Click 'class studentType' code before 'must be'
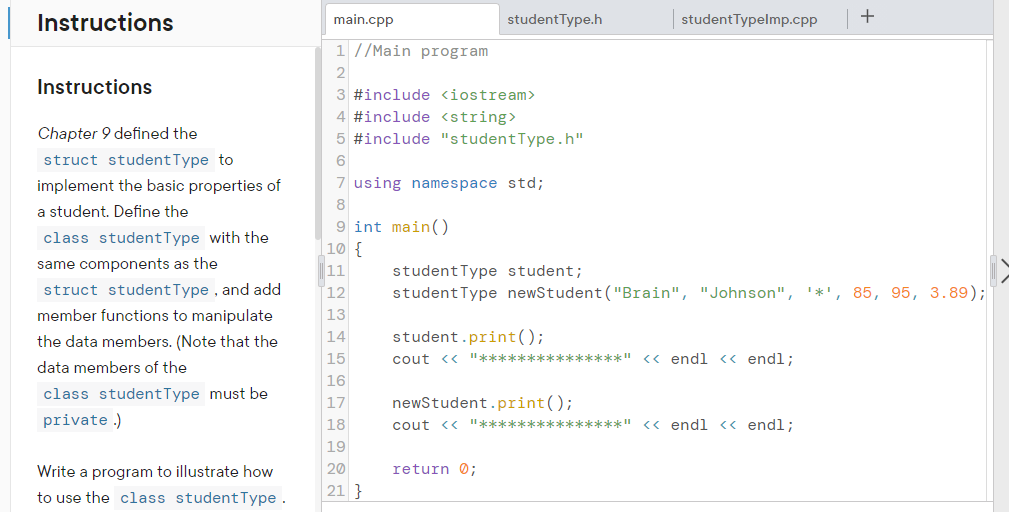 (x=121, y=394)
